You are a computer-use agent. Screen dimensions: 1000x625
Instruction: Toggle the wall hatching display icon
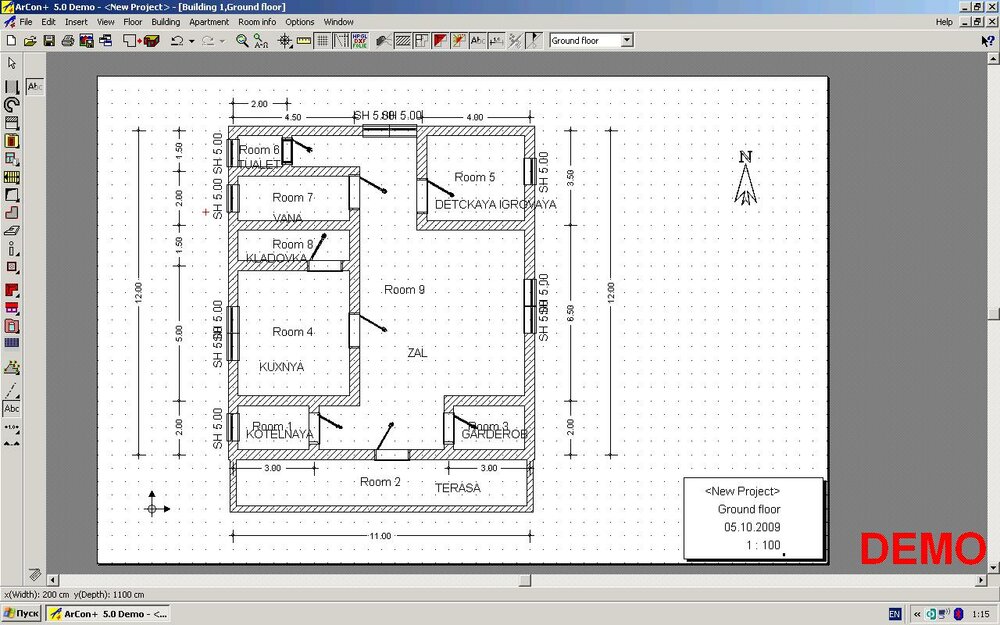(402, 41)
